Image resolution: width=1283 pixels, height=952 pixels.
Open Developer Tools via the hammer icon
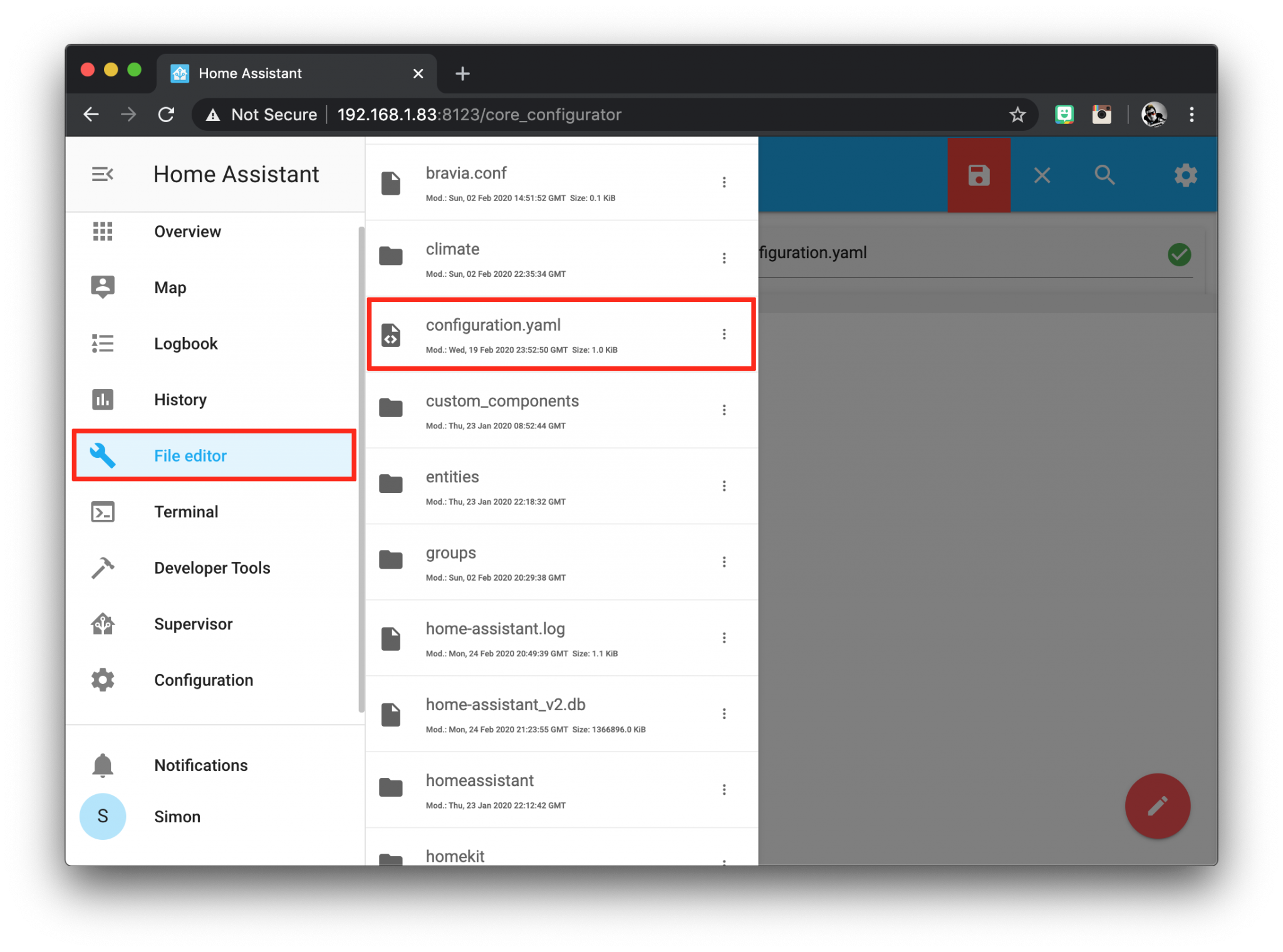103,567
